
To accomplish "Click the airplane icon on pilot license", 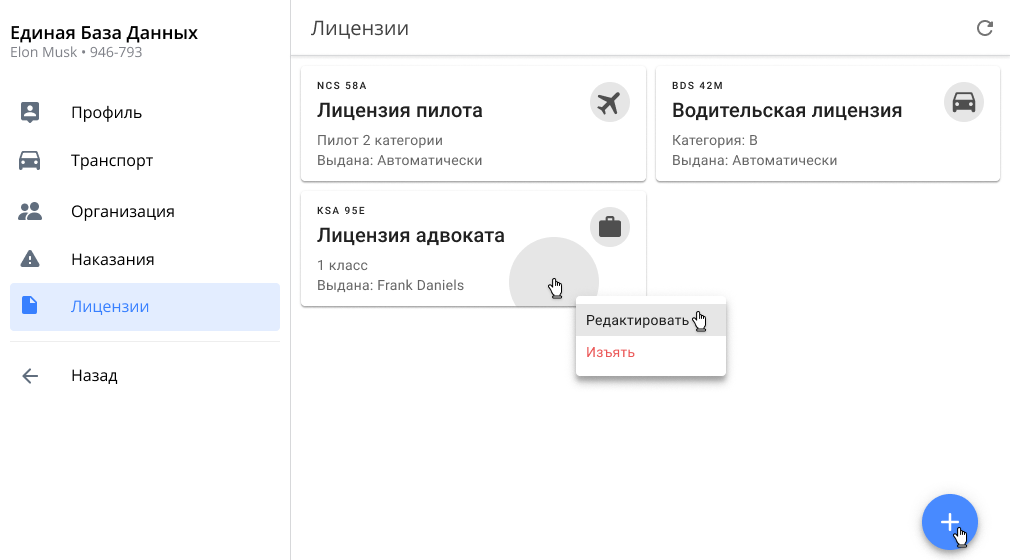I will pyautogui.click(x=609, y=102).
